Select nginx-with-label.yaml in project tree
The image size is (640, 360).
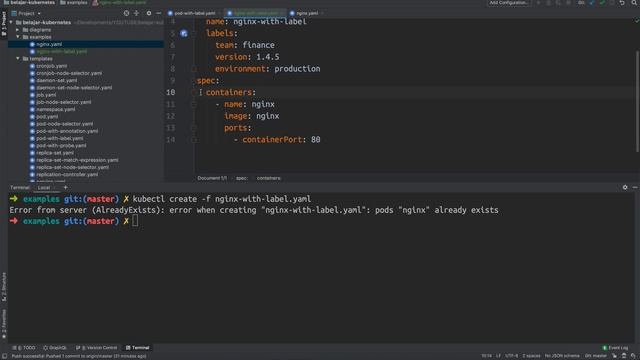tap(61, 51)
